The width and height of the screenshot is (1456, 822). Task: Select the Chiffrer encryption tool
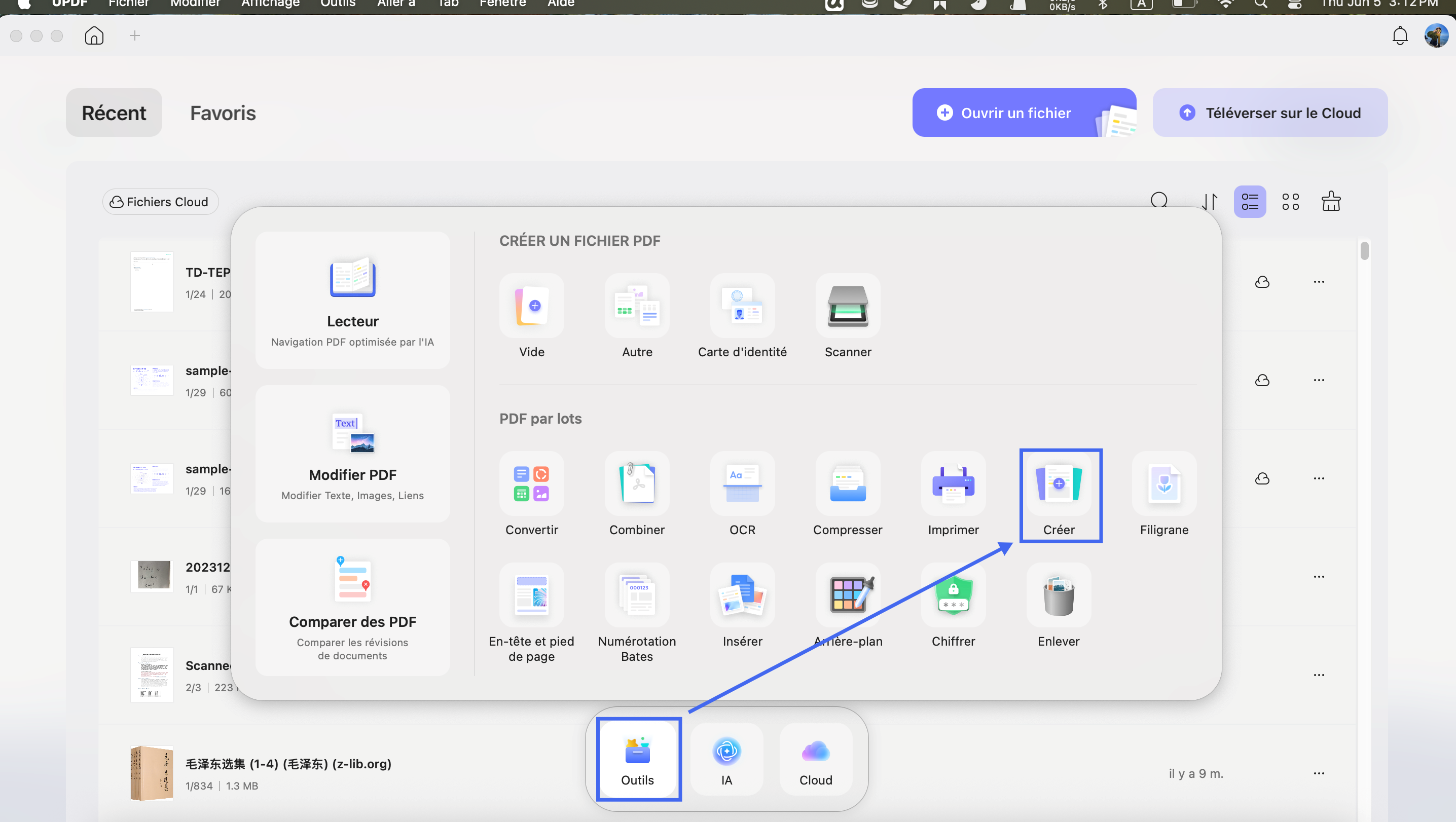tap(953, 606)
